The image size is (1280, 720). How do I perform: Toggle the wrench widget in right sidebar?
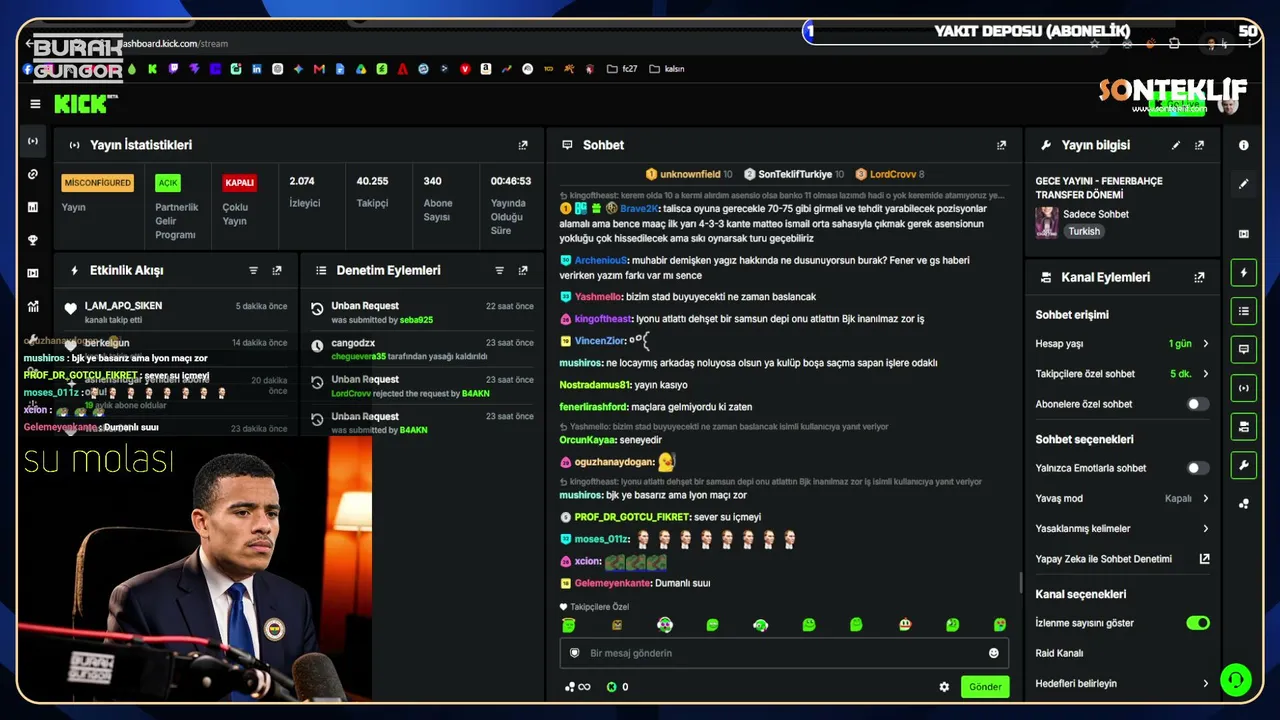[1244, 465]
